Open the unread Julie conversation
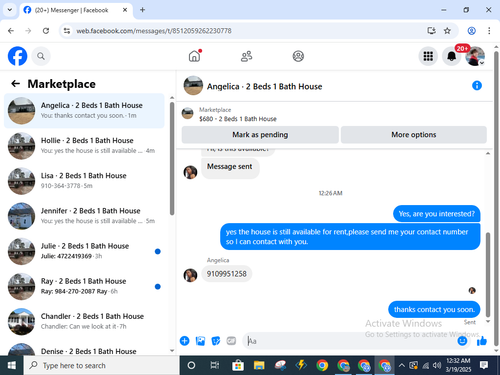Viewport: 500px width, 375px height. tap(84, 251)
